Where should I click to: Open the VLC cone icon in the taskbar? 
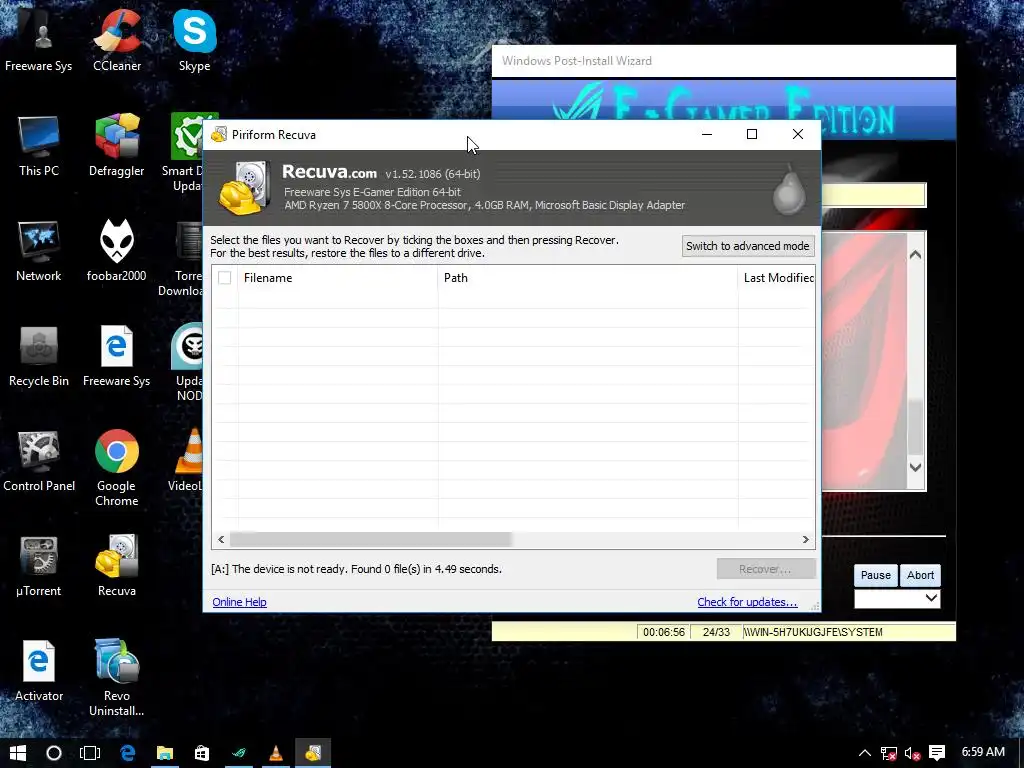[276, 753]
